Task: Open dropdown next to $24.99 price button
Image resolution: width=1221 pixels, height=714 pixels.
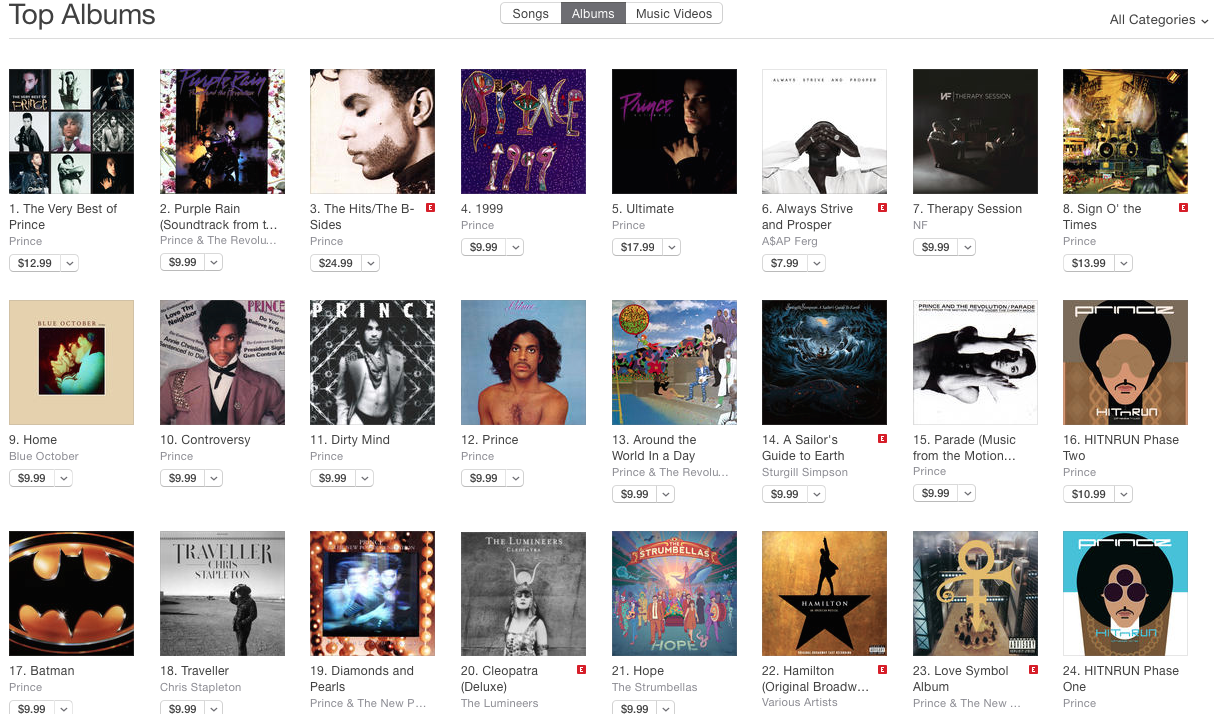Action: (x=370, y=263)
